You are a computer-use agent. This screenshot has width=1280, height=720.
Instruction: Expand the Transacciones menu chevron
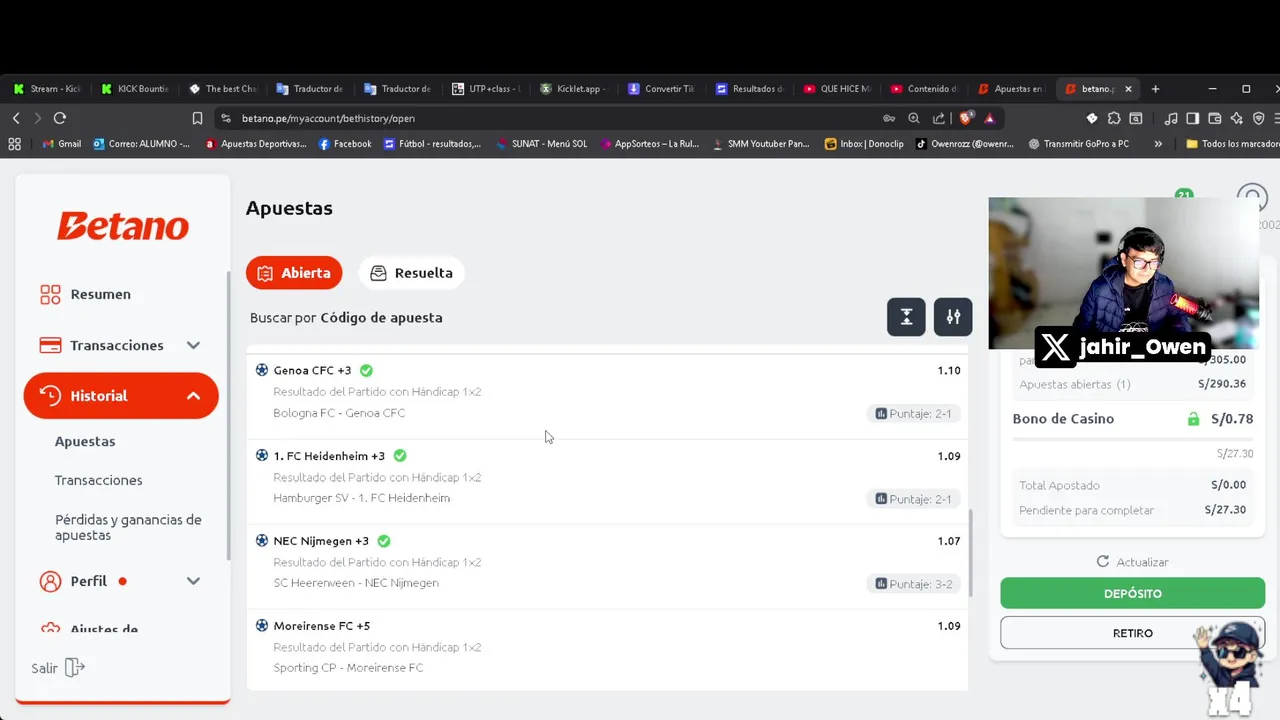pyautogui.click(x=193, y=345)
